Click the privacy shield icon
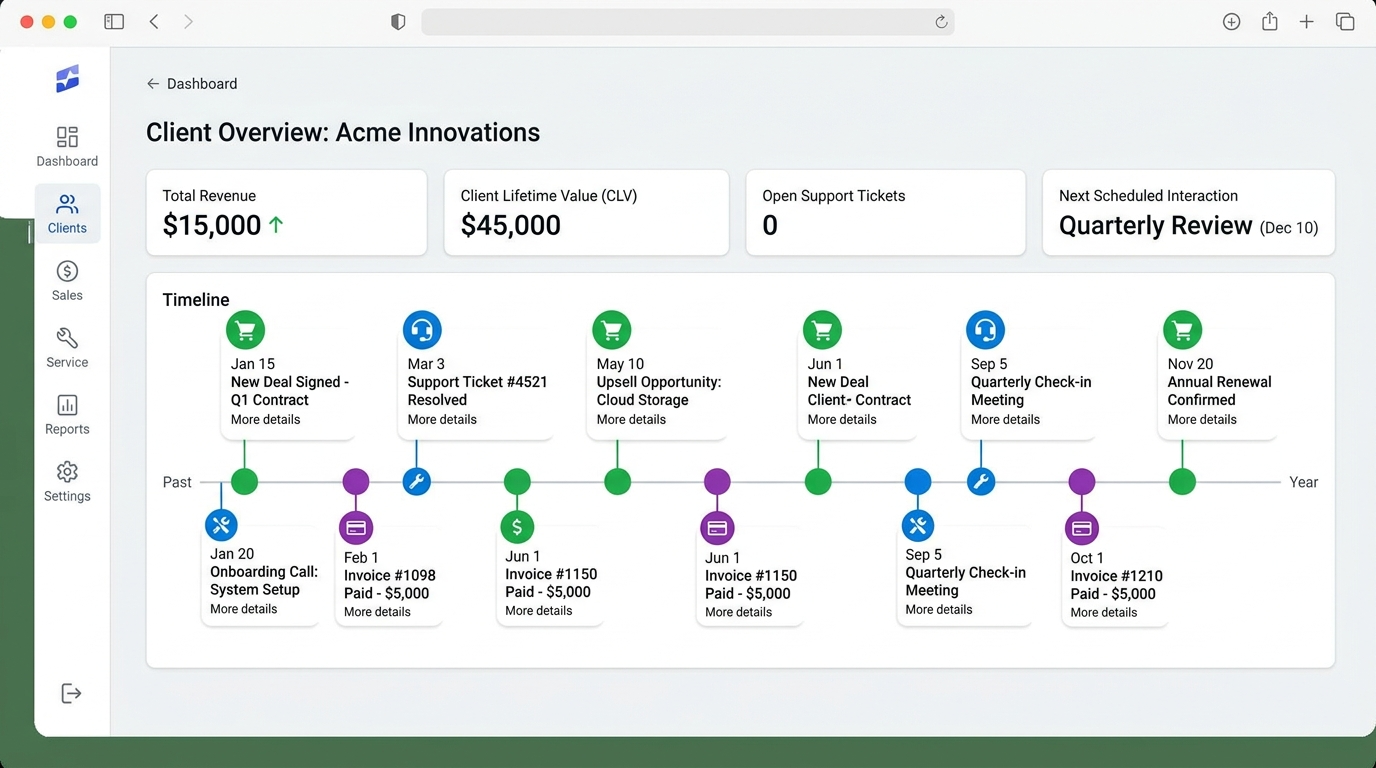The height and width of the screenshot is (768, 1376). coord(398,22)
